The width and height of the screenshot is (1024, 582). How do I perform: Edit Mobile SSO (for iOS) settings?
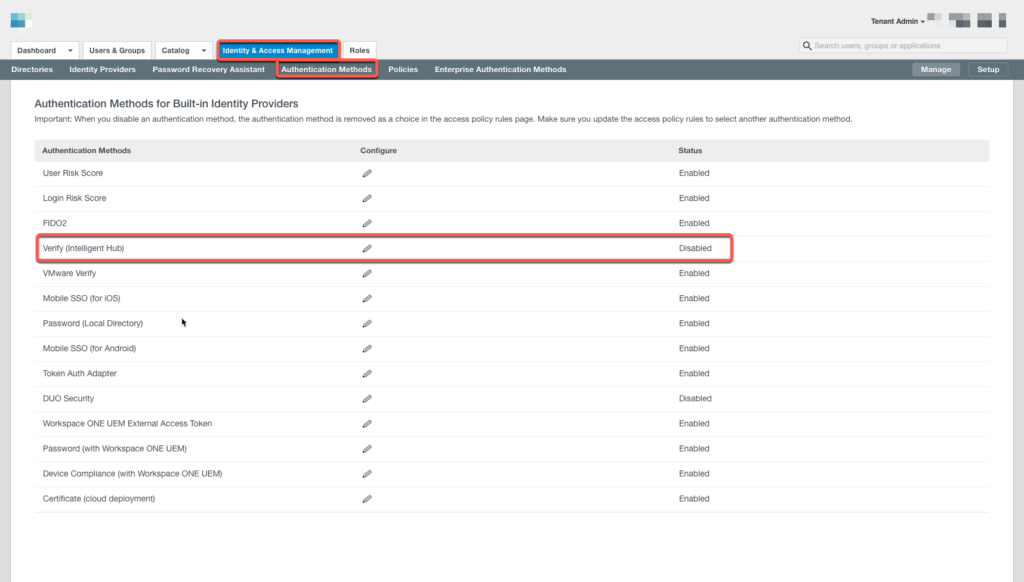(x=367, y=298)
